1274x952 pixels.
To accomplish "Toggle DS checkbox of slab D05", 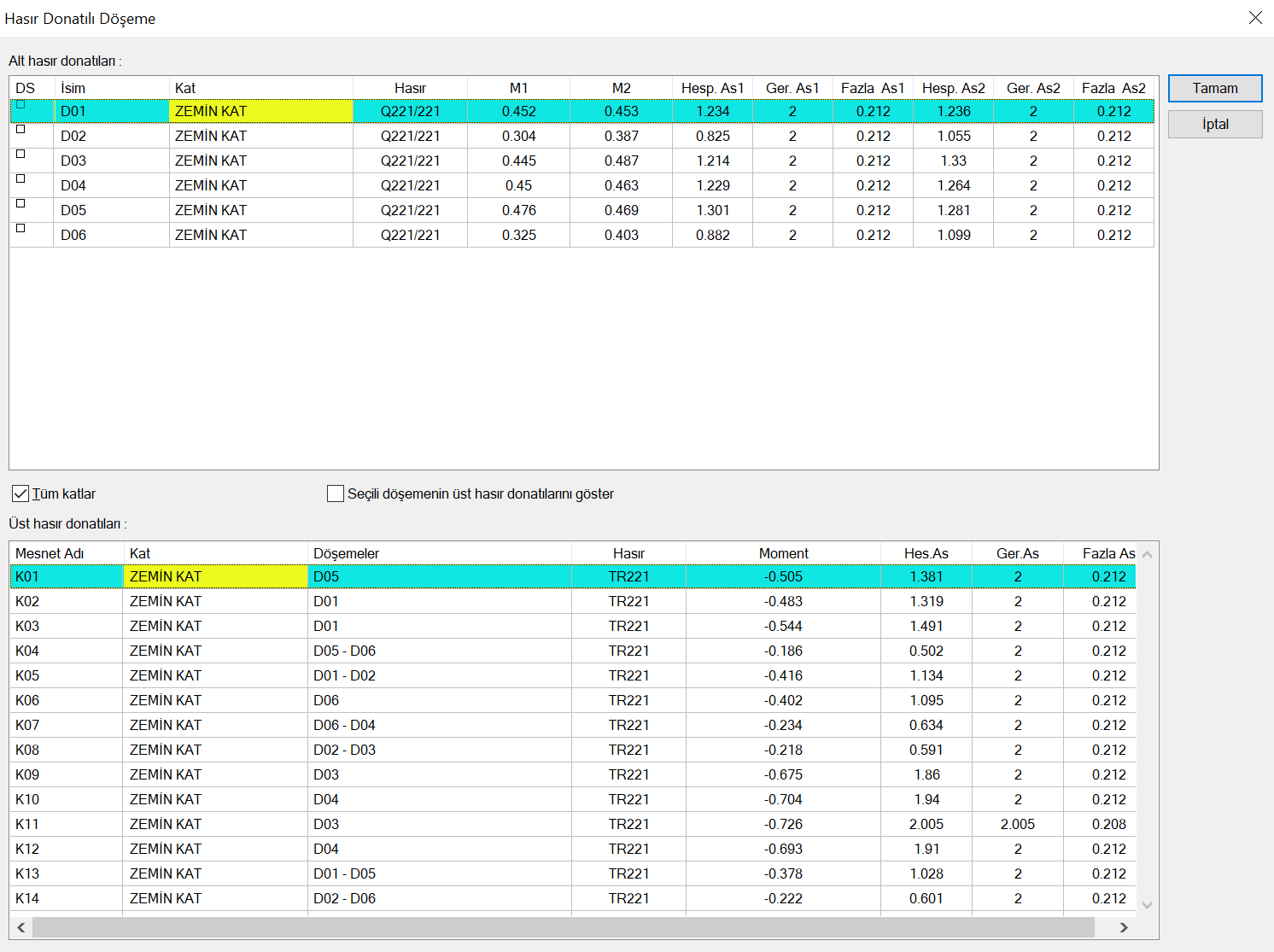I will point(20,204).
